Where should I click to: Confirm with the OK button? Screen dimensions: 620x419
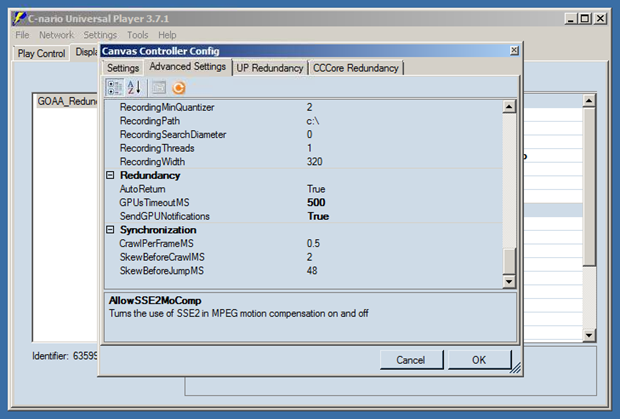coord(479,360)
